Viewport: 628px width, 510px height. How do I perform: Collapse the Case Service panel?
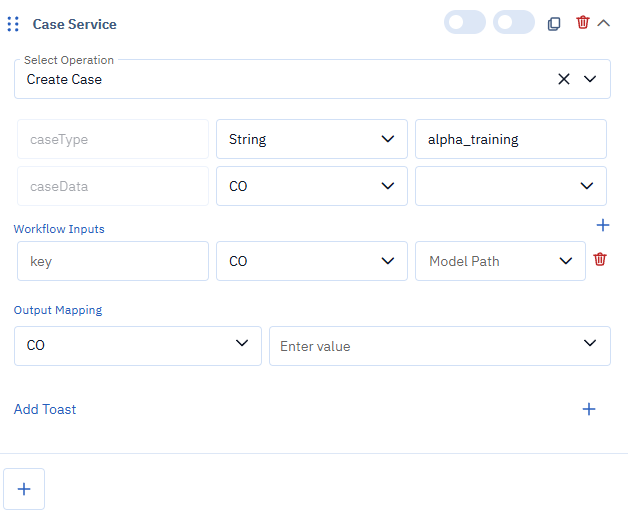pos(603,22)
